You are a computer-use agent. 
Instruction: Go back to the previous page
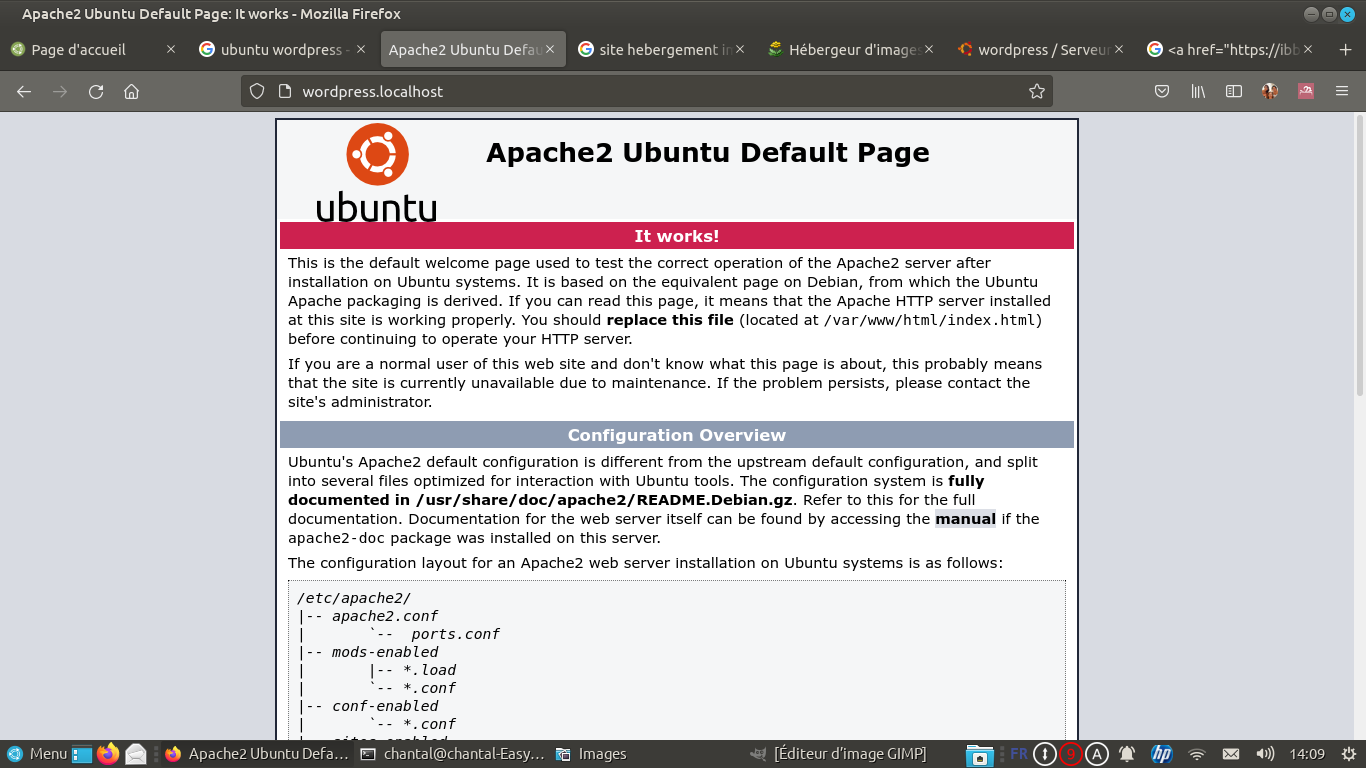pyautogui.click(x=24, y=91)
